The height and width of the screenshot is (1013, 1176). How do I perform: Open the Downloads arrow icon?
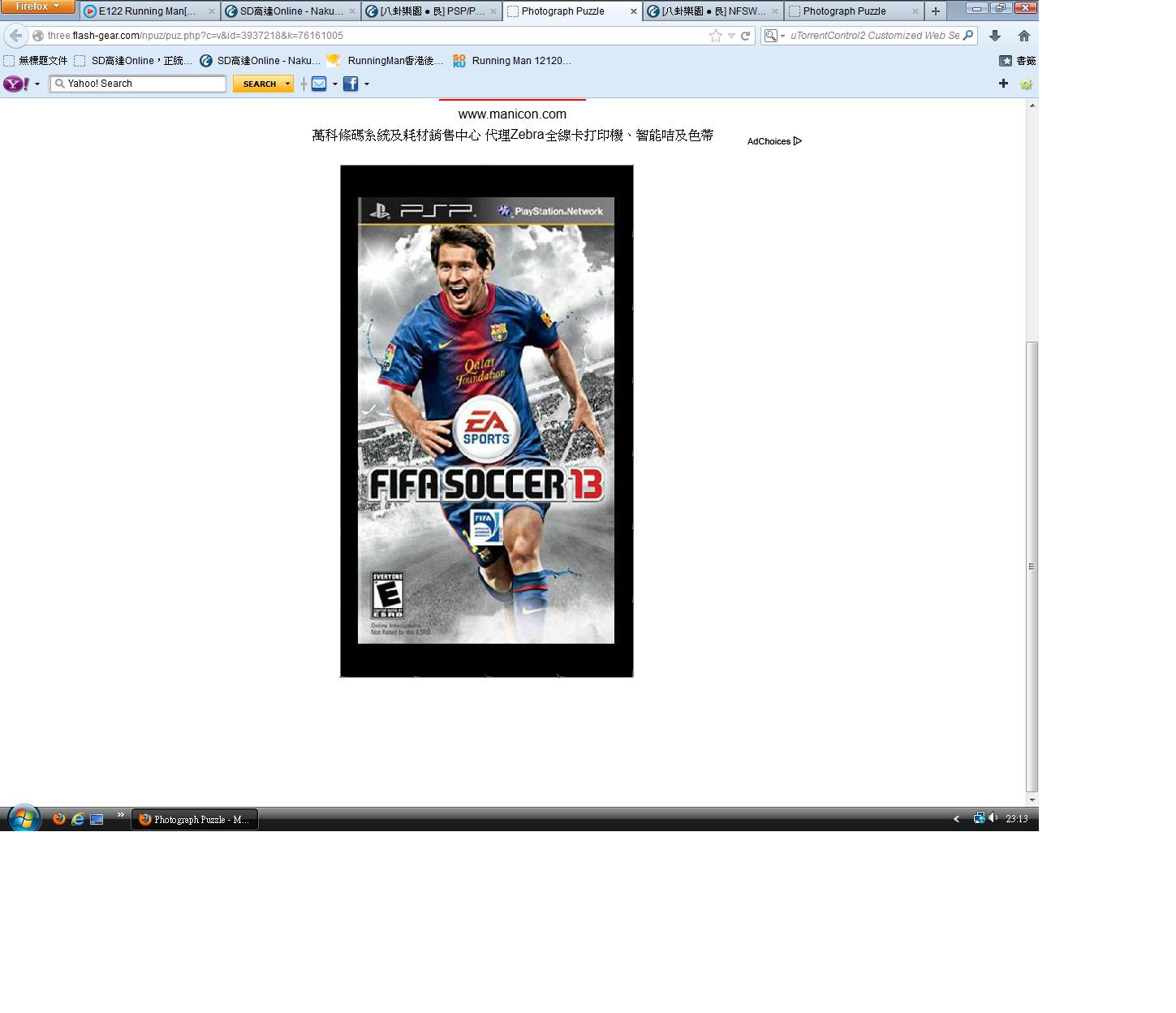tap(995, 36)
